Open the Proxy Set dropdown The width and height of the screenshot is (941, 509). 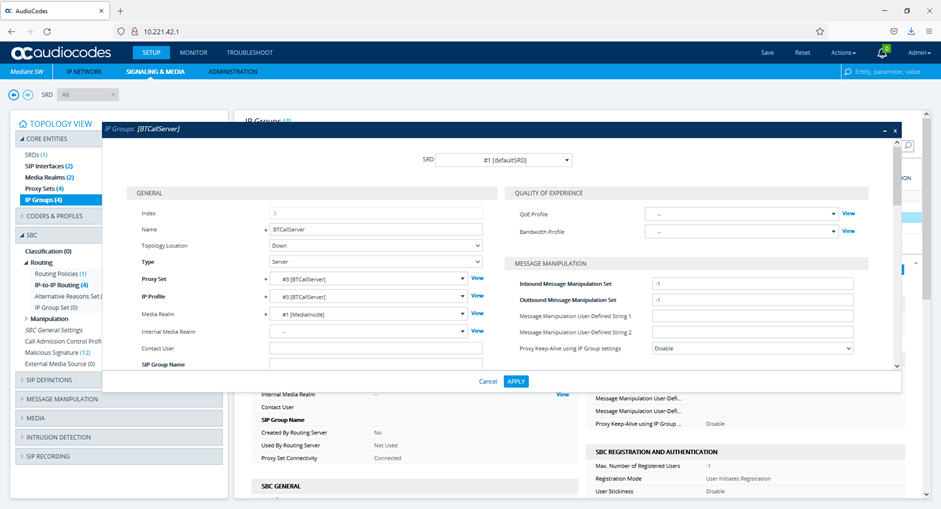click(x=368, y=279)
